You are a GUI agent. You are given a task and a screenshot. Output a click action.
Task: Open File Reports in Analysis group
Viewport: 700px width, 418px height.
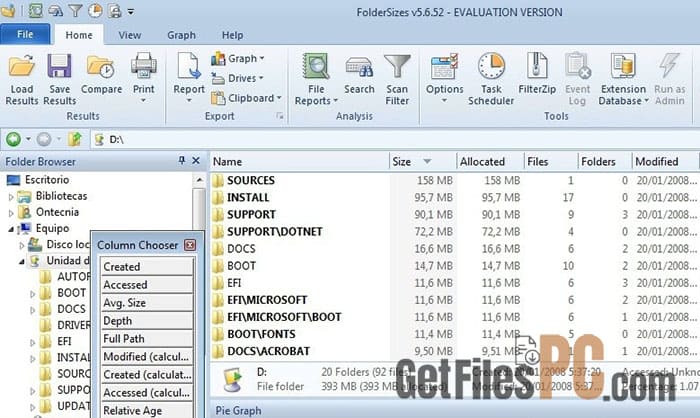pyautogui.click(x=316, y=79)
